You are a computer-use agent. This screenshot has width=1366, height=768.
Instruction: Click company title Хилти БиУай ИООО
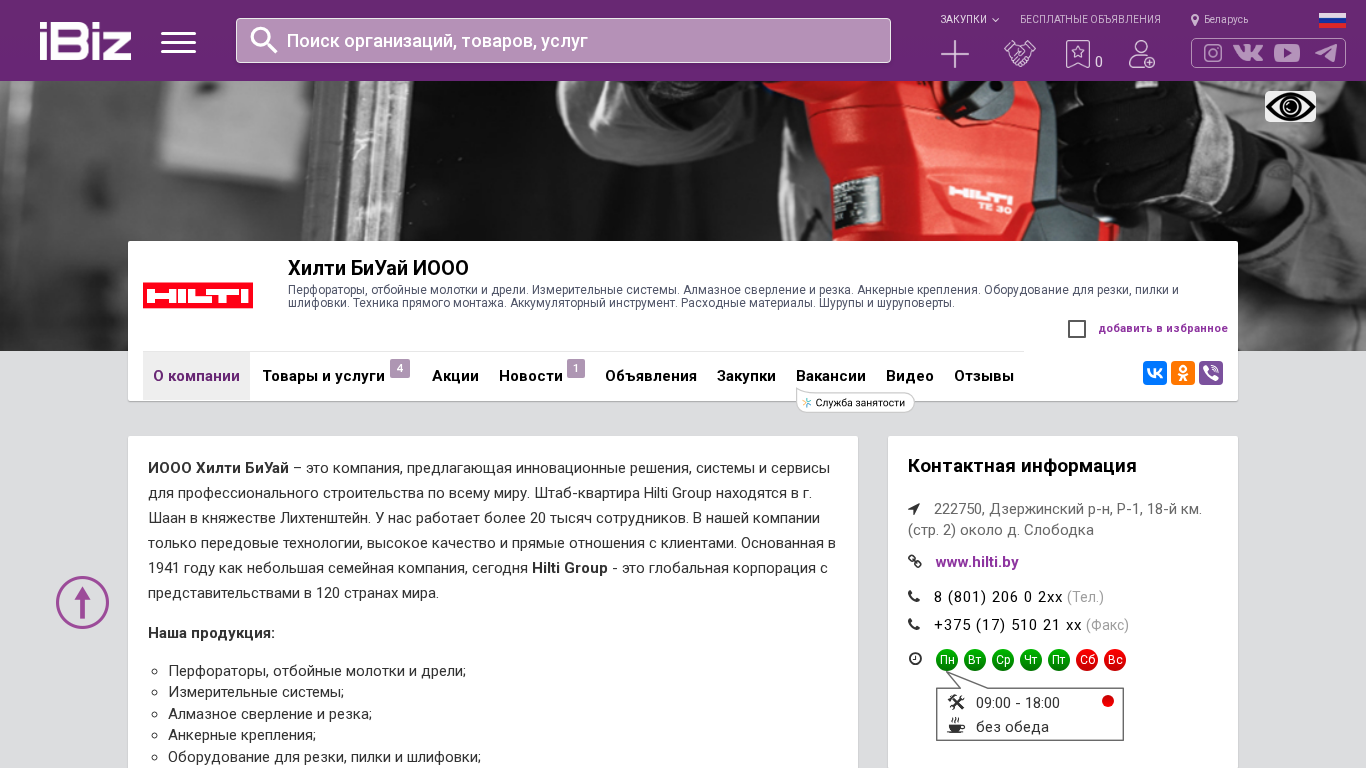pyautogui.click(x=378, y=268)
